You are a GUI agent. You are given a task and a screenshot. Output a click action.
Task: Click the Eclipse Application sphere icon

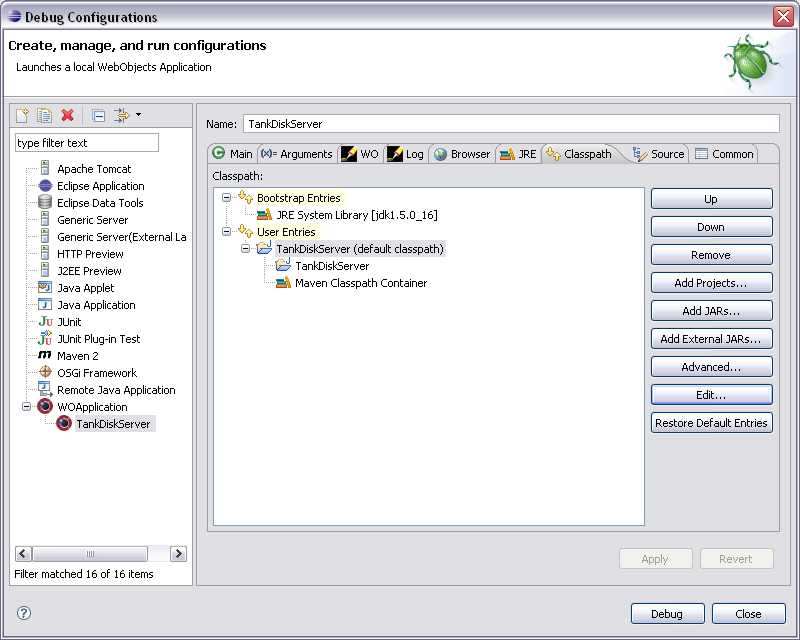click(x=45, y=185)
